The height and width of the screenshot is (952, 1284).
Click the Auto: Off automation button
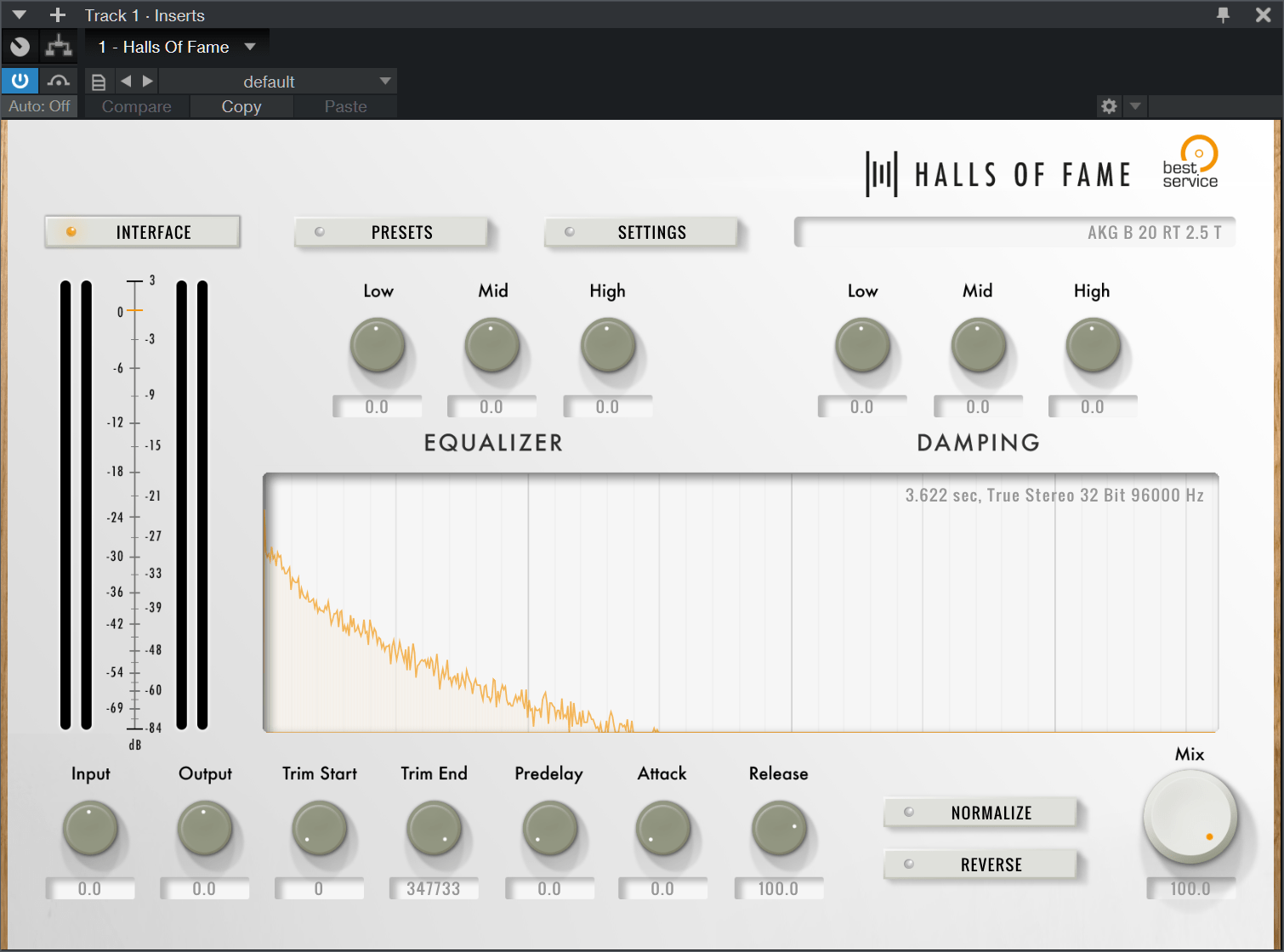(39, 106)
